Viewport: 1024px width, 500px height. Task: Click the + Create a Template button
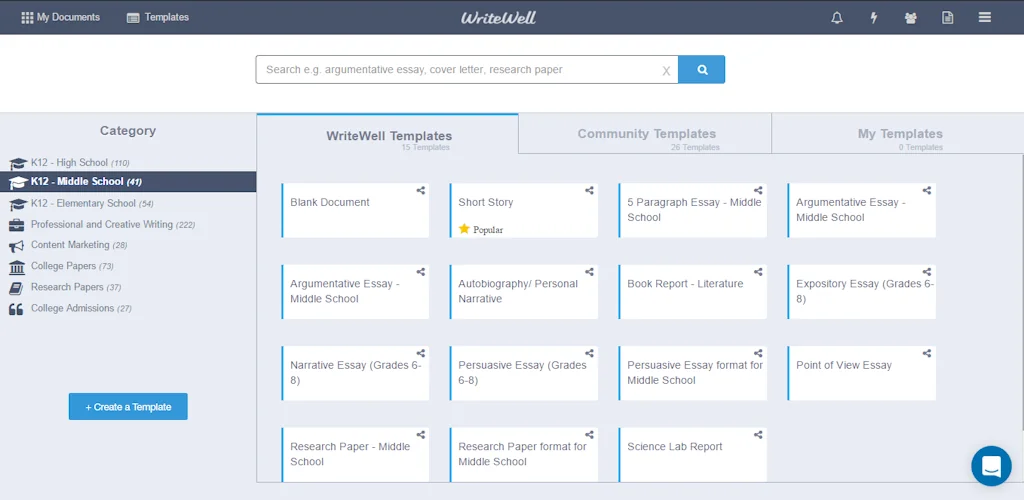click(128, 407)
